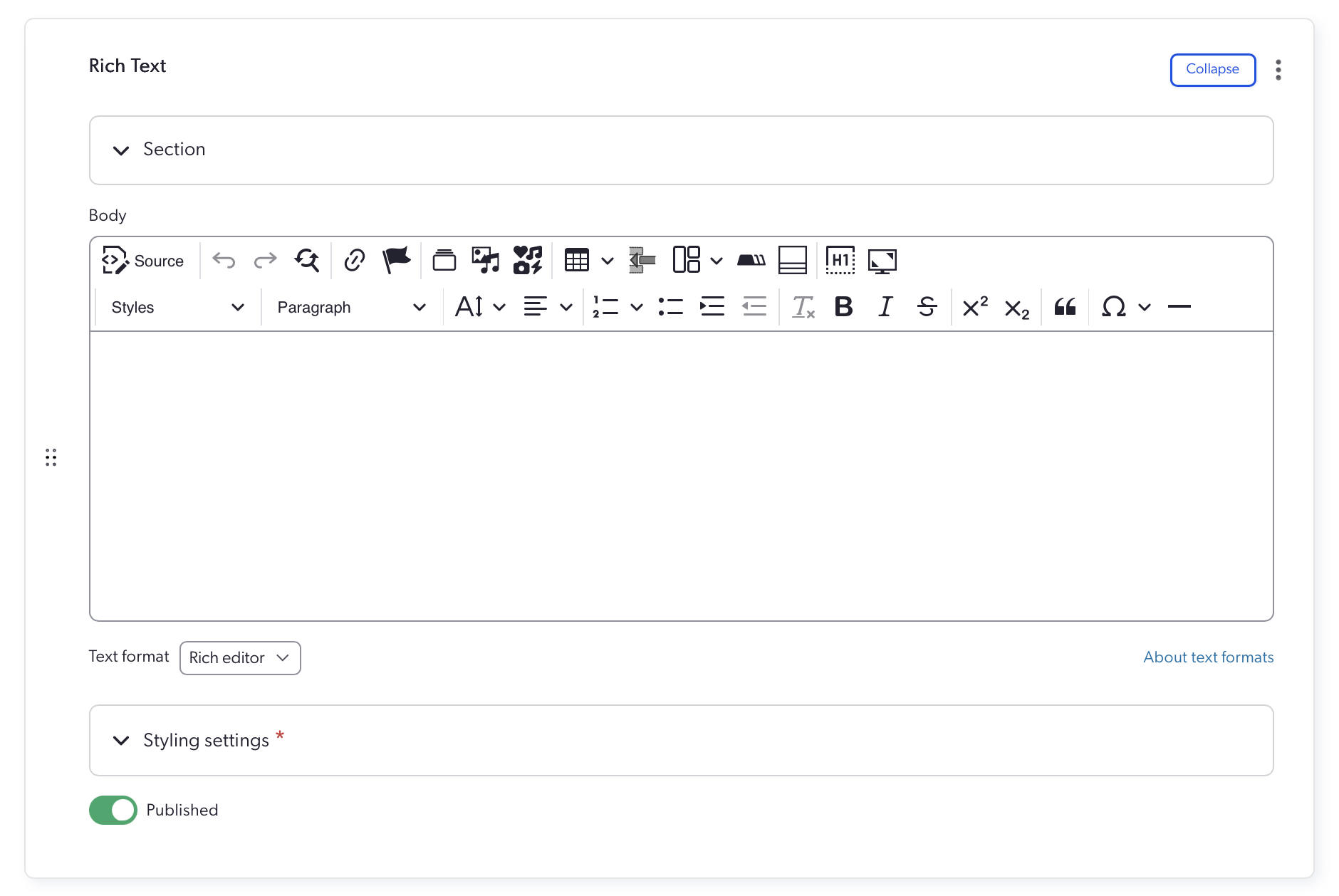Insert image and audio media icon
The height and width of the screenshot is (896, 1339).
tap(486, 261)
